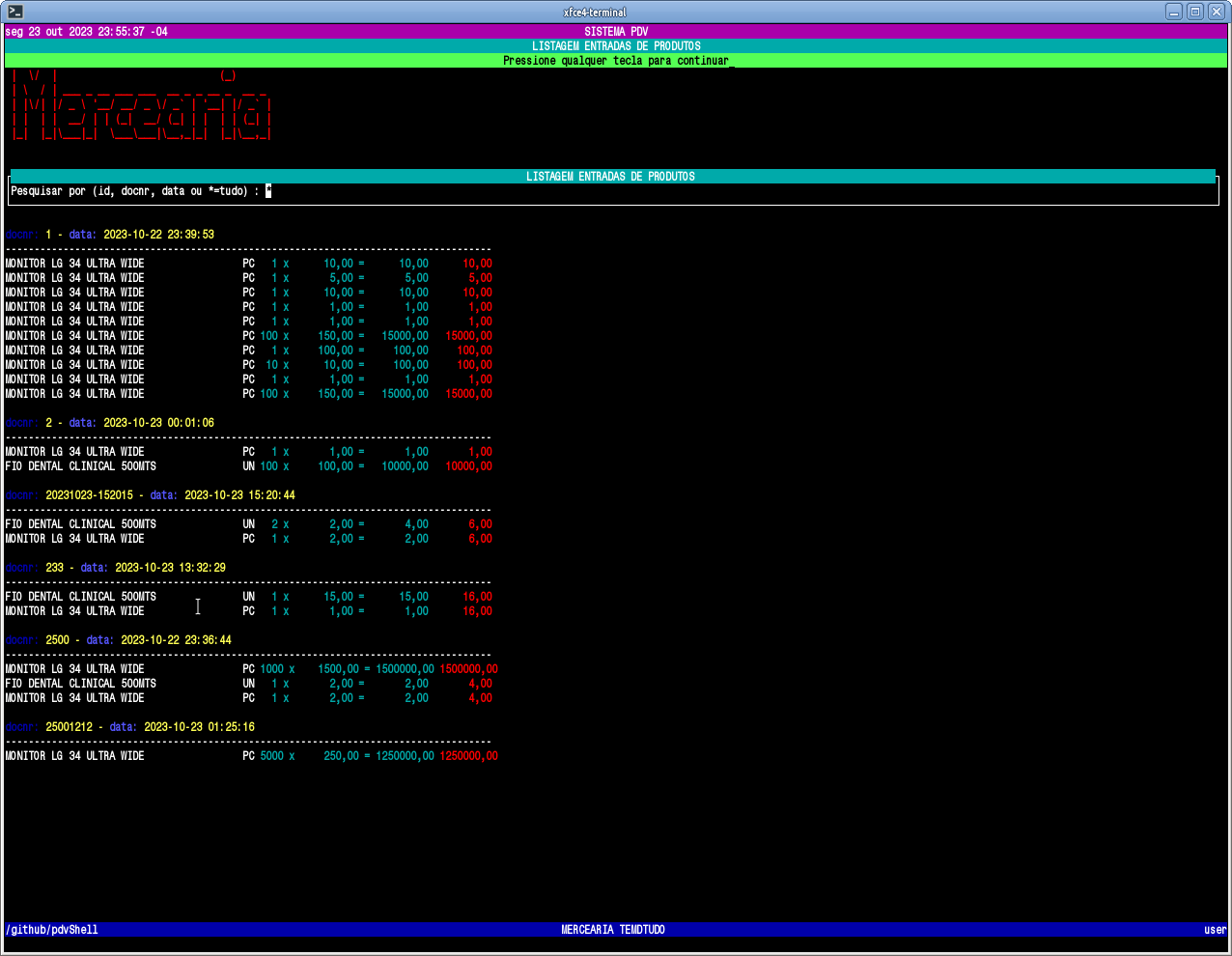1232x956 pixels.
Task: Close the xfce4-terminal window
Action: click(1217, 12)
